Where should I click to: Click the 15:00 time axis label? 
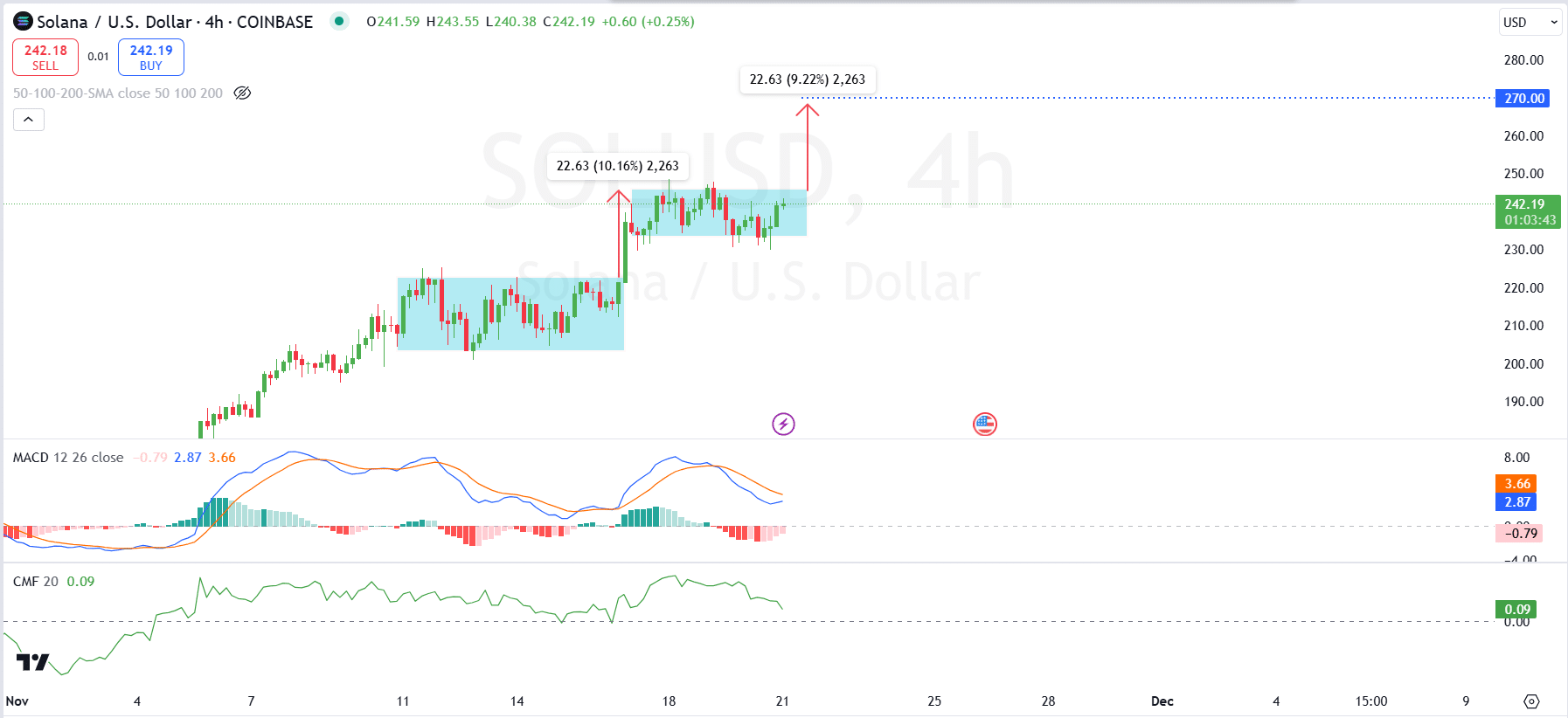click(1371, 701)
